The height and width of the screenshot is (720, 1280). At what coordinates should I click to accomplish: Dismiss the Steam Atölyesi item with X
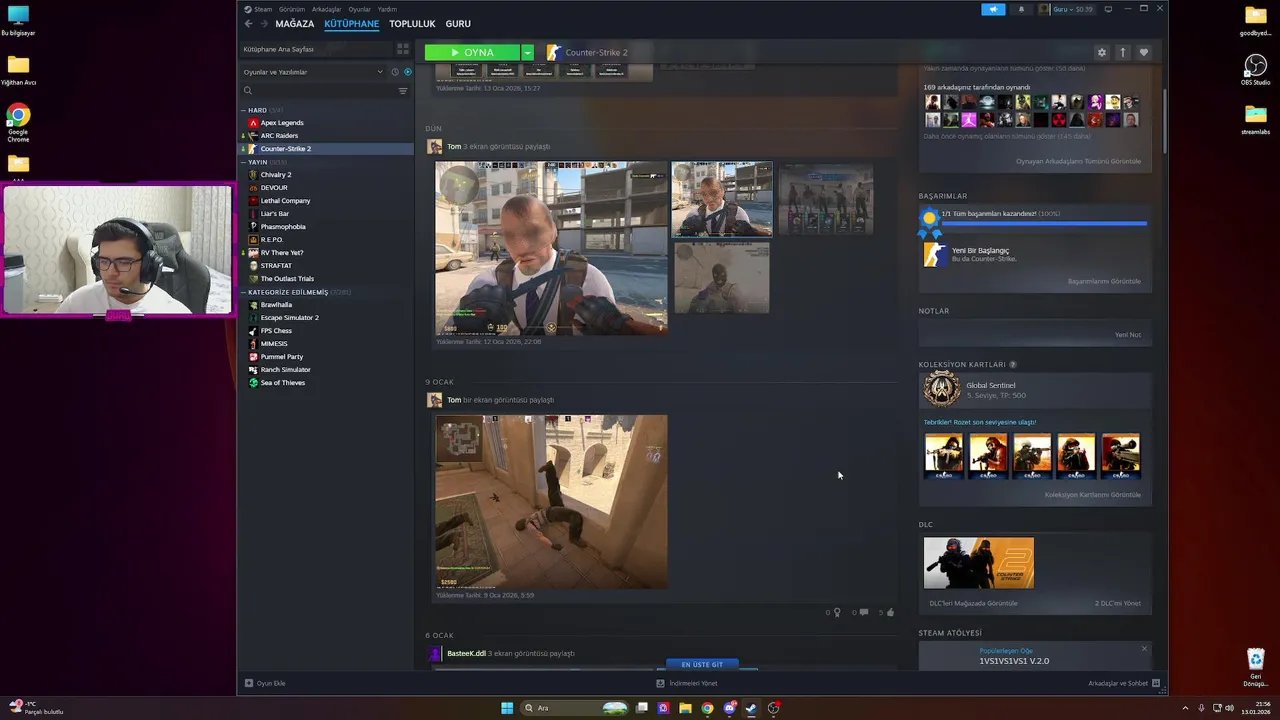coord(1144,649)
